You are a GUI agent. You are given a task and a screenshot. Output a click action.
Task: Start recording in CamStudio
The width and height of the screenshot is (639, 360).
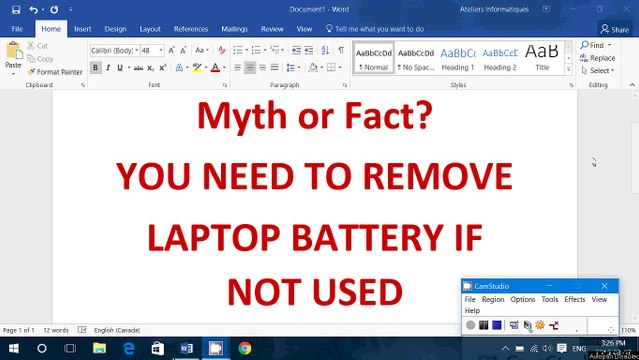click(x=471, y=325)
